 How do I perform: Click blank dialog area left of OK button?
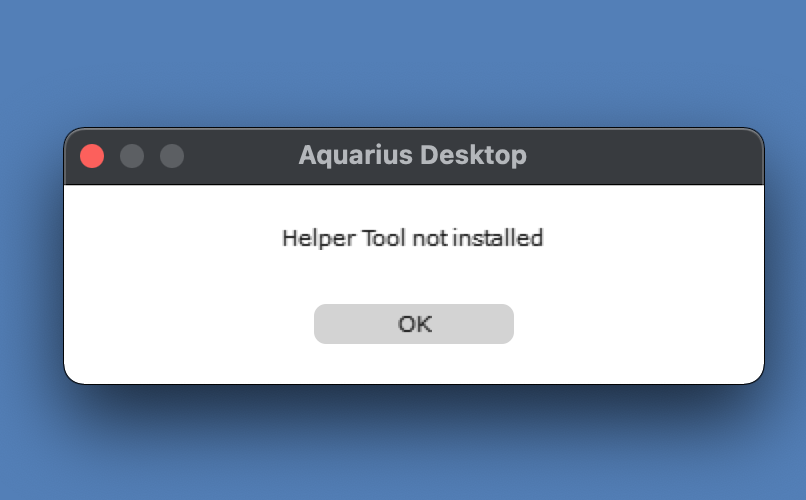[188, 324]
